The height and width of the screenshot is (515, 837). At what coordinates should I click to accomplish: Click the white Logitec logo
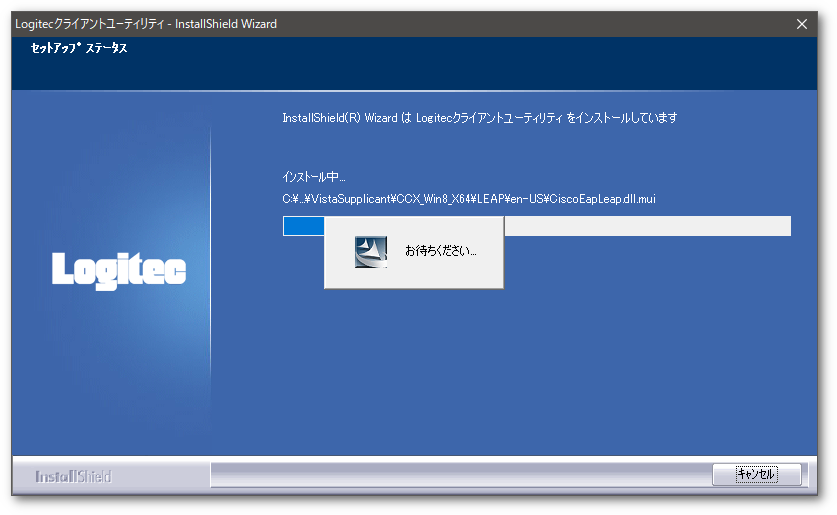(x=118, y=269)
